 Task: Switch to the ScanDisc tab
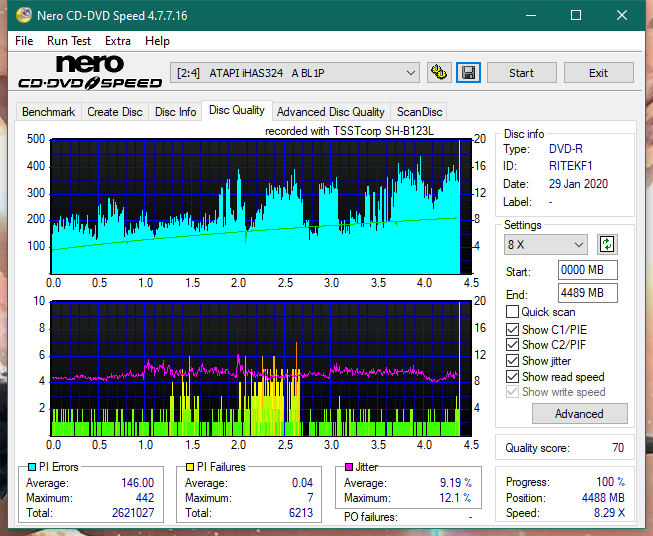[x=419, y=112]
